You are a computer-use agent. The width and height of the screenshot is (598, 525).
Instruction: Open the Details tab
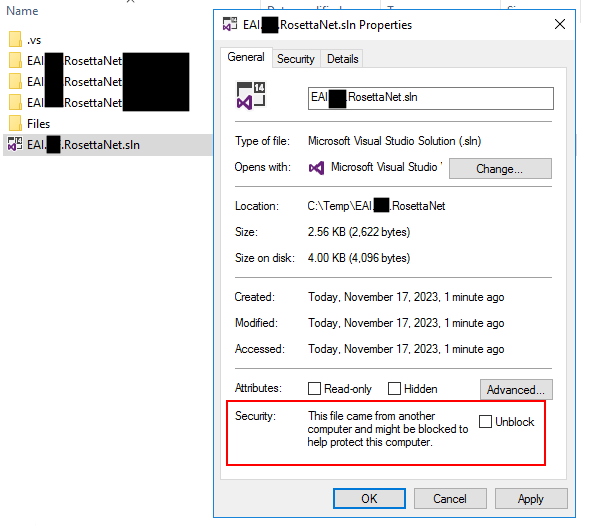(342, 59)
